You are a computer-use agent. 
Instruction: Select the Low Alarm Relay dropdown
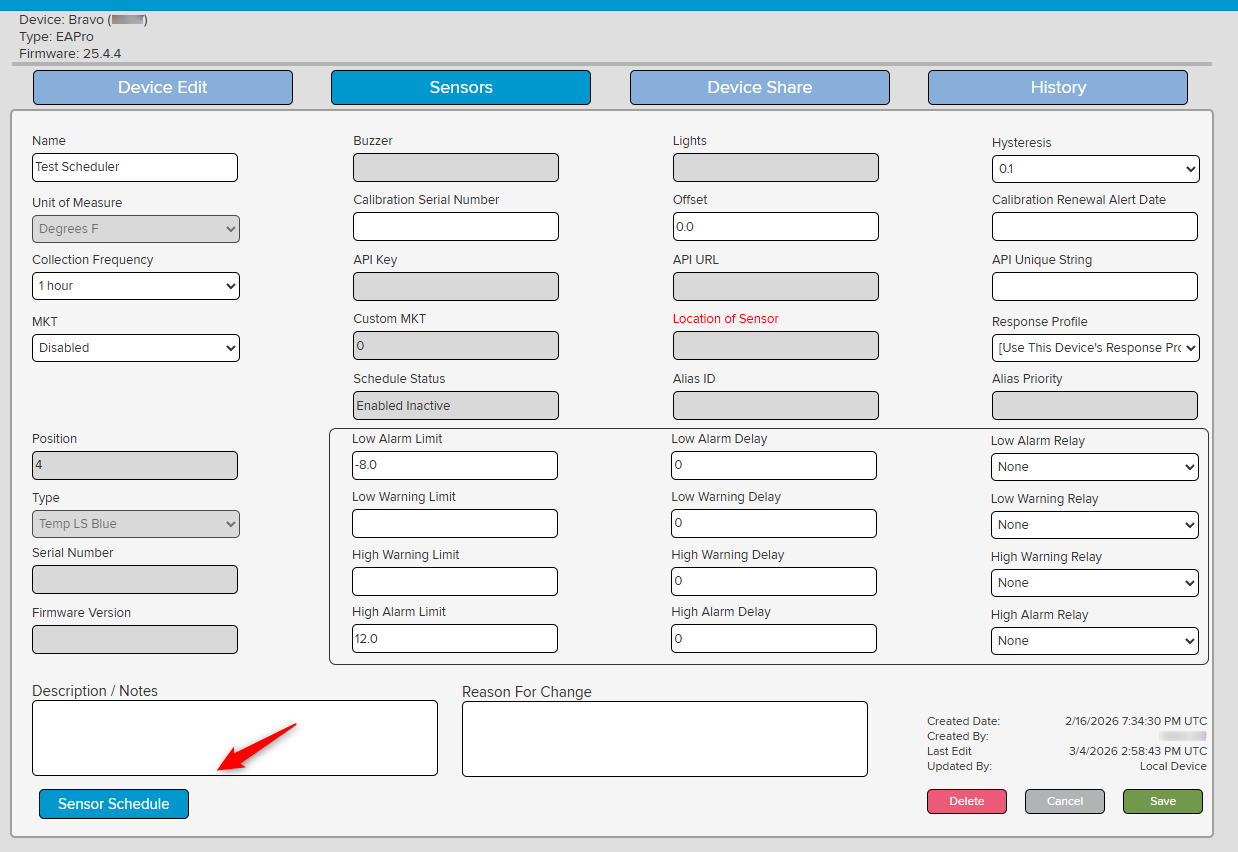[x=1095, y=467]
